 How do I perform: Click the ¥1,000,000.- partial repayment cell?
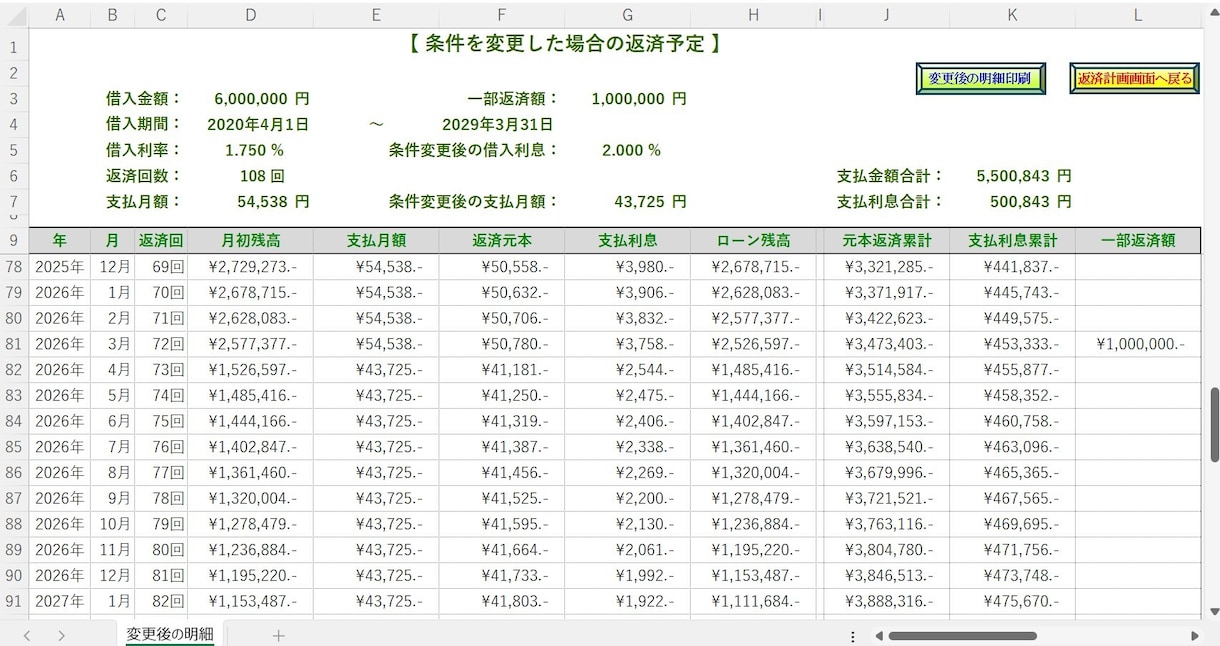coord(1138,344)
